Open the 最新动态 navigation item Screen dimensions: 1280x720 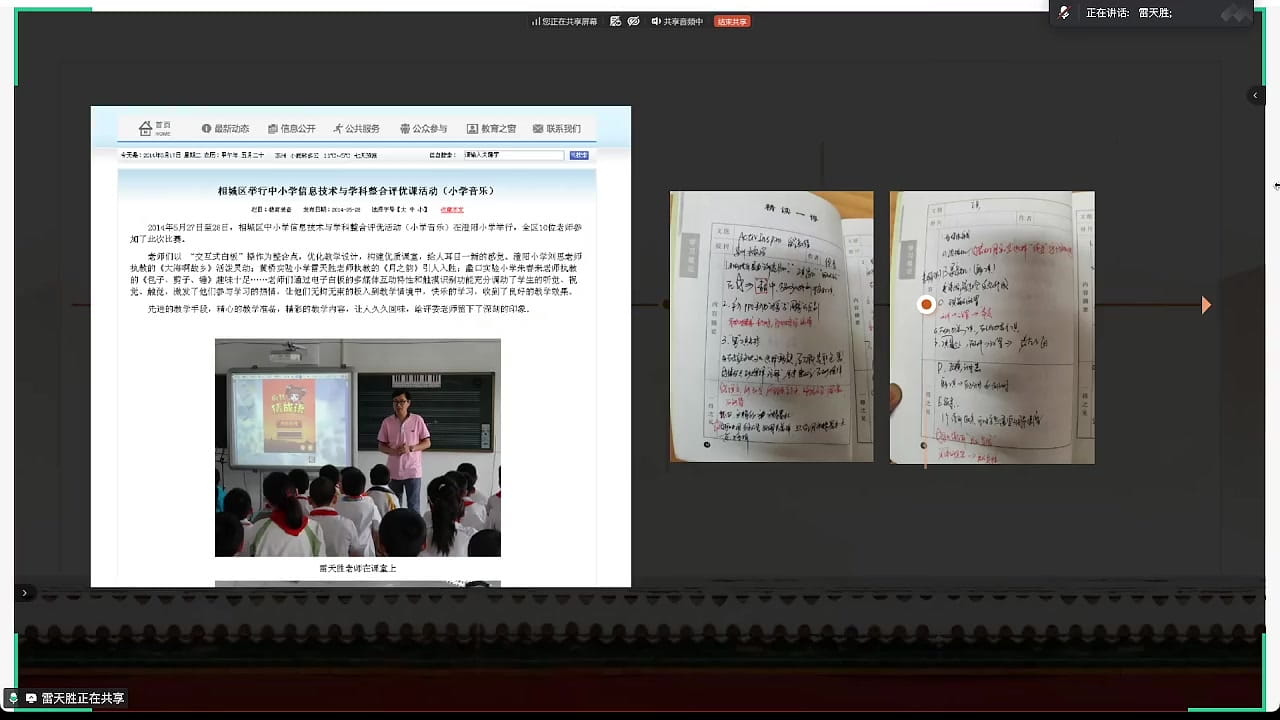tap(225, 129)
